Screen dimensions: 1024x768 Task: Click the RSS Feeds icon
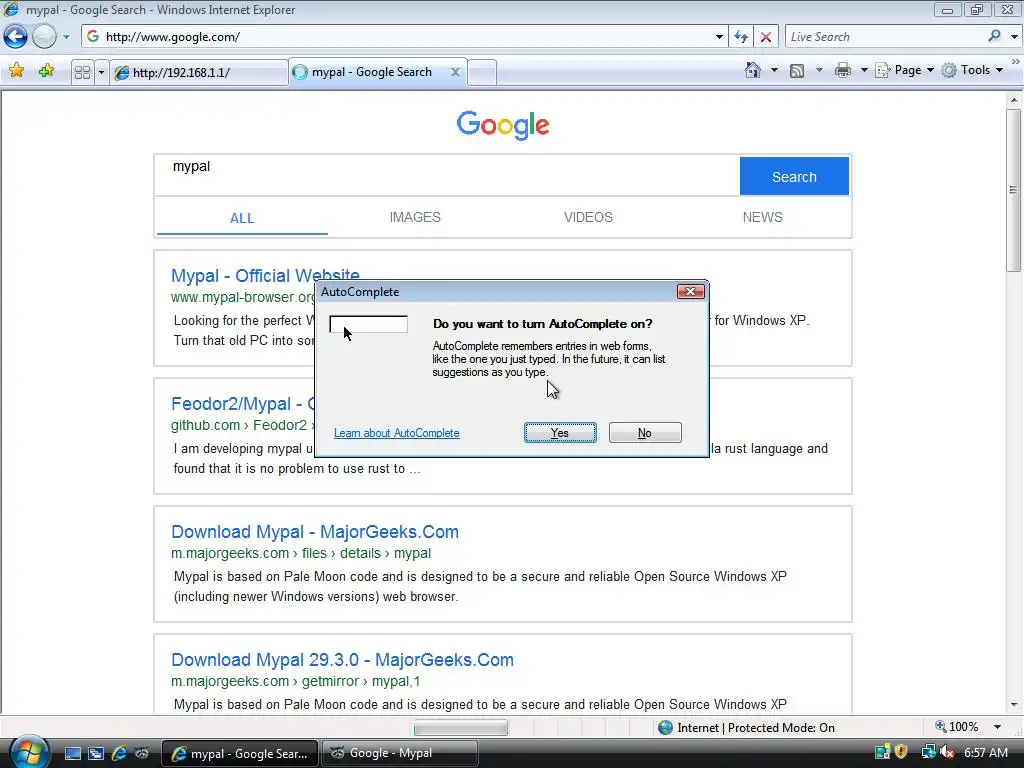[x=797, y=71]
